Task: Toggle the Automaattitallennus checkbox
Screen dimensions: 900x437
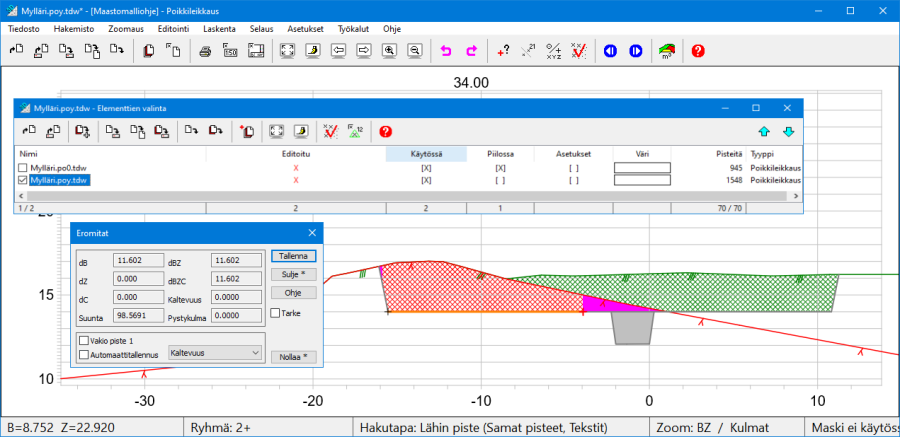Action: point(84,353)
